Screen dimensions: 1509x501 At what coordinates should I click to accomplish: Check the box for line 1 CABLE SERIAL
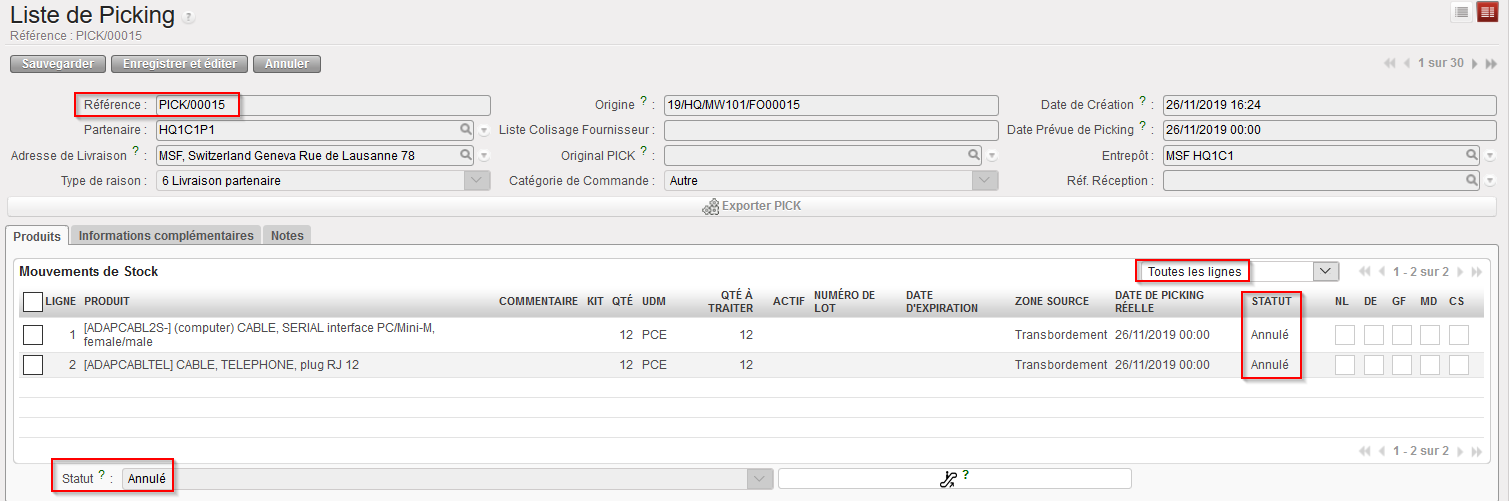pyautogui.click(x=33, y=335)
